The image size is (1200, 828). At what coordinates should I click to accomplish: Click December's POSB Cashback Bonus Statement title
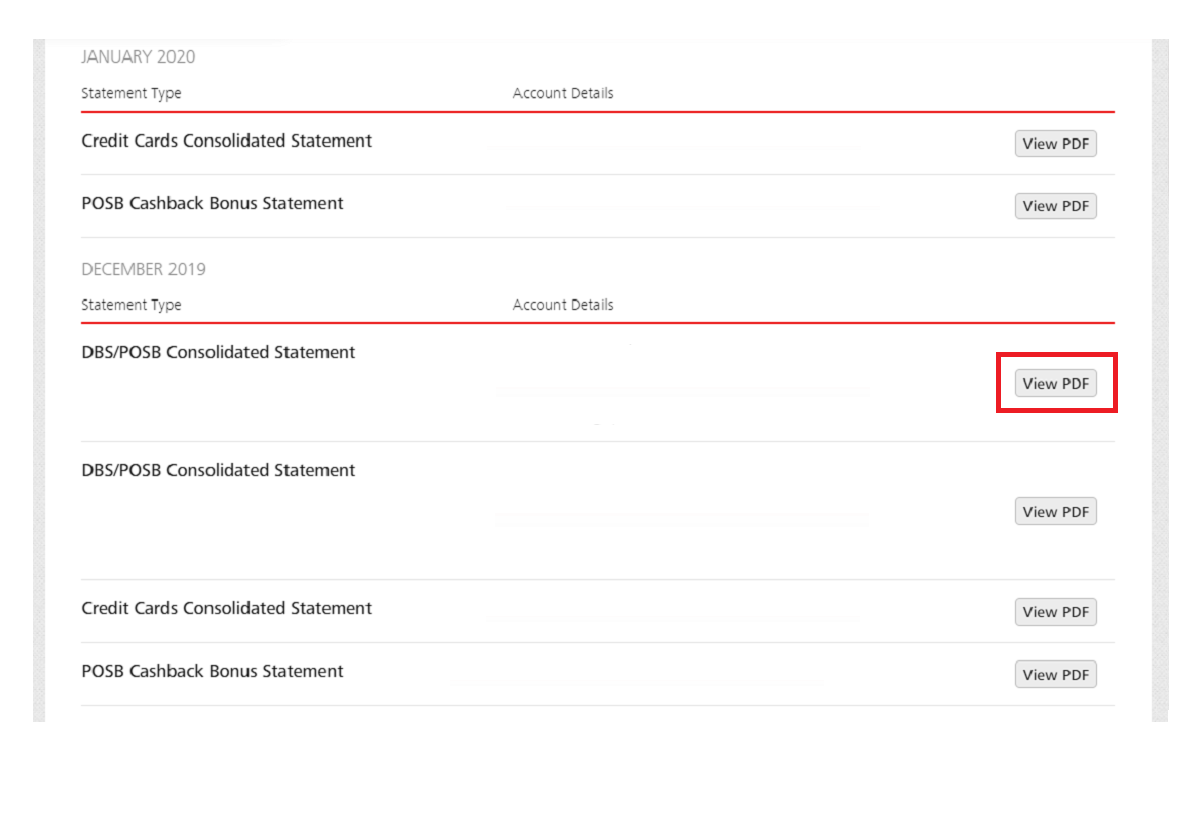(x=212, y=671)
